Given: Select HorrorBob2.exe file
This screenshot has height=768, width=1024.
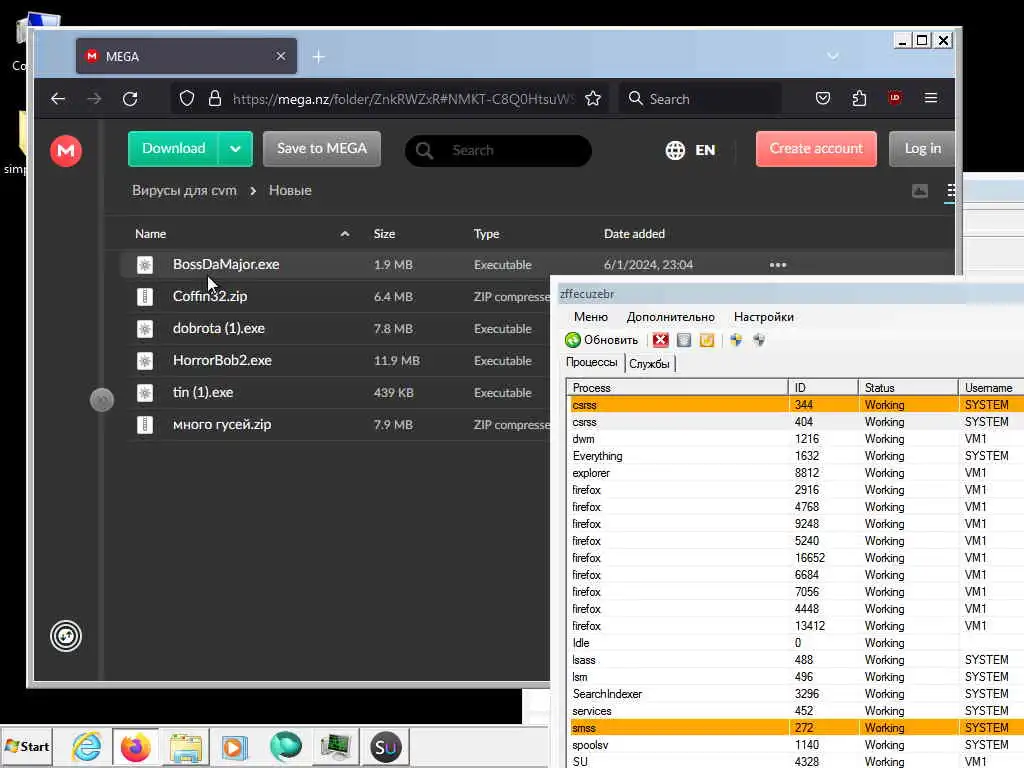Looking at the screenshot, I should (x=222, y=360).
